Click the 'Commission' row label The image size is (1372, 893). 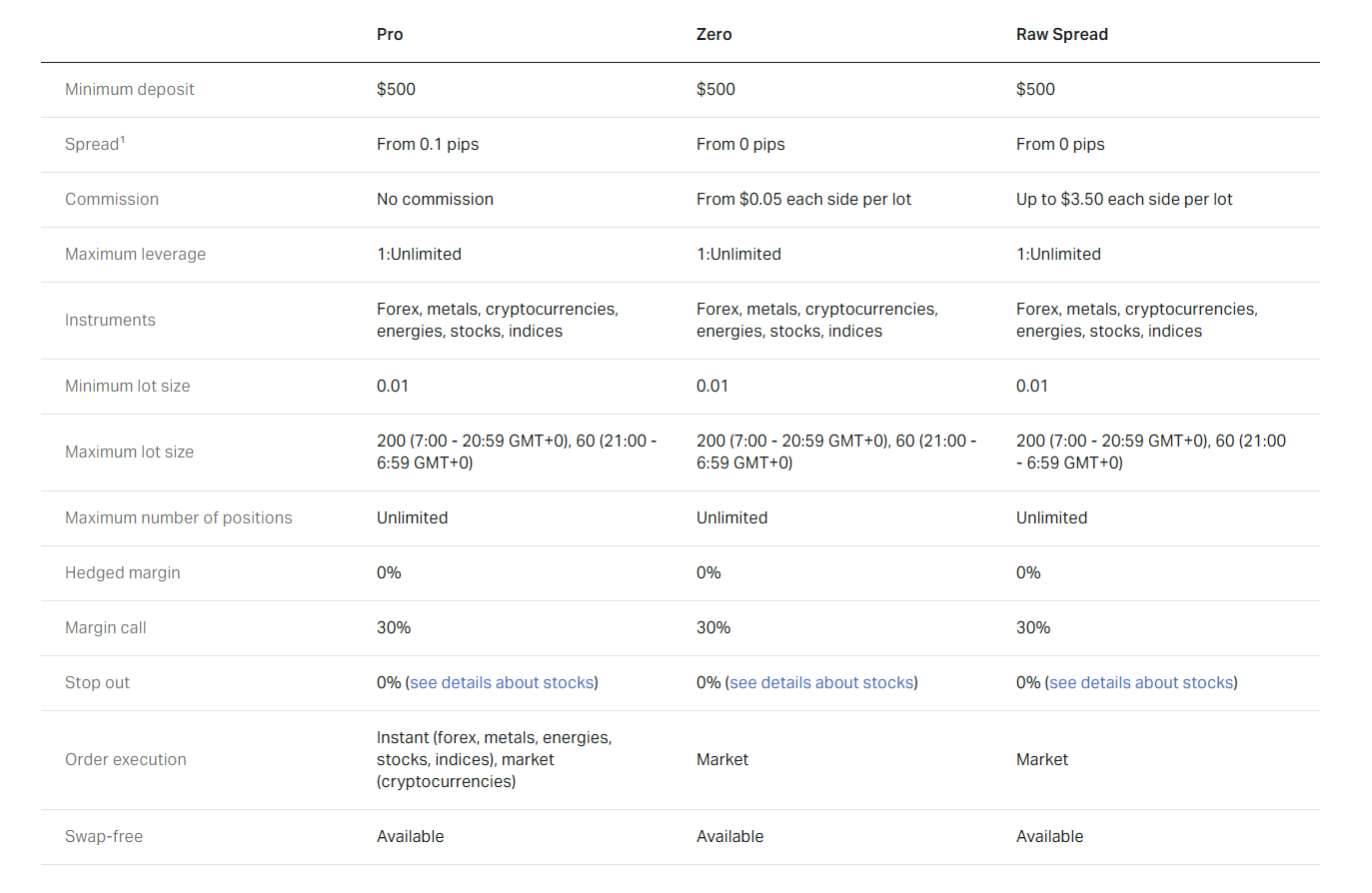click(112, 199)
